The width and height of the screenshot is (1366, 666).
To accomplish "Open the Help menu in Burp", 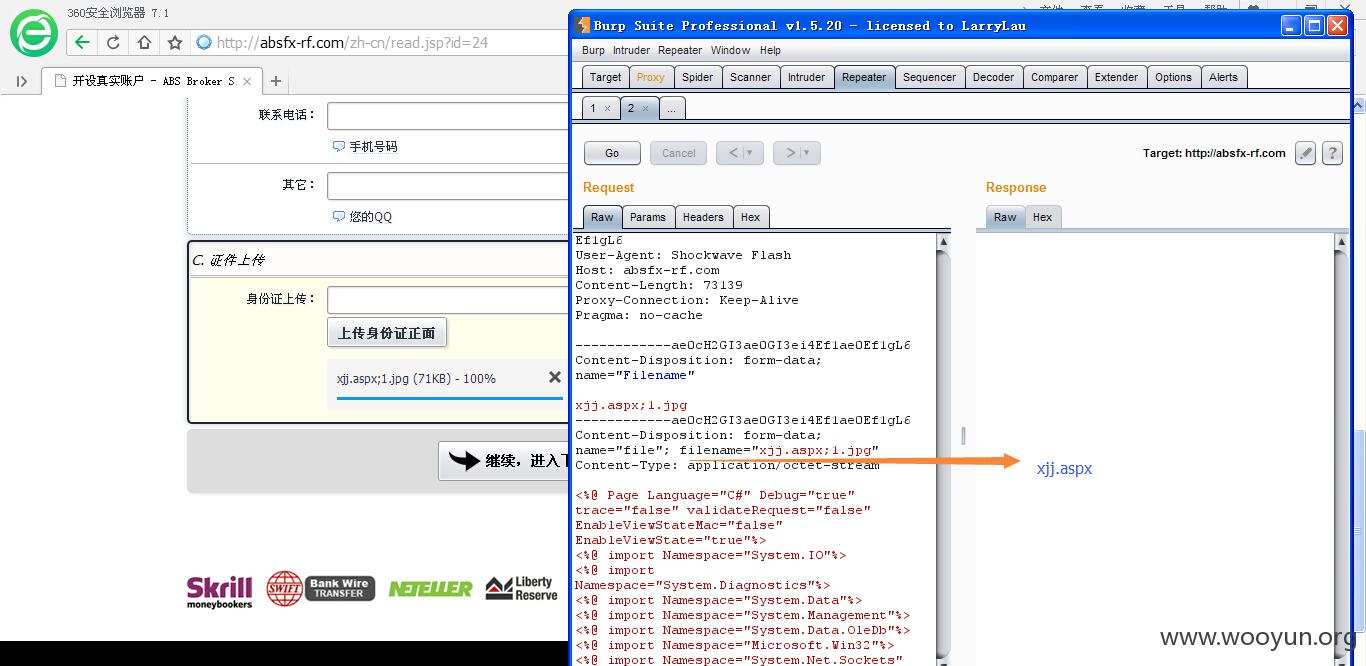I will coord(770,50).
